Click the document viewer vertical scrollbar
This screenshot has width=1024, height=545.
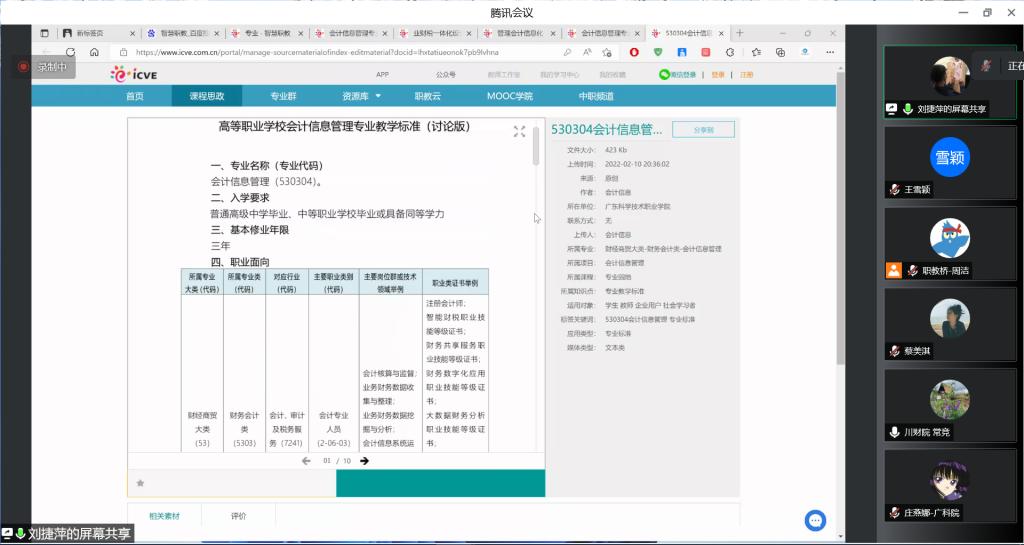pos(536,145)
